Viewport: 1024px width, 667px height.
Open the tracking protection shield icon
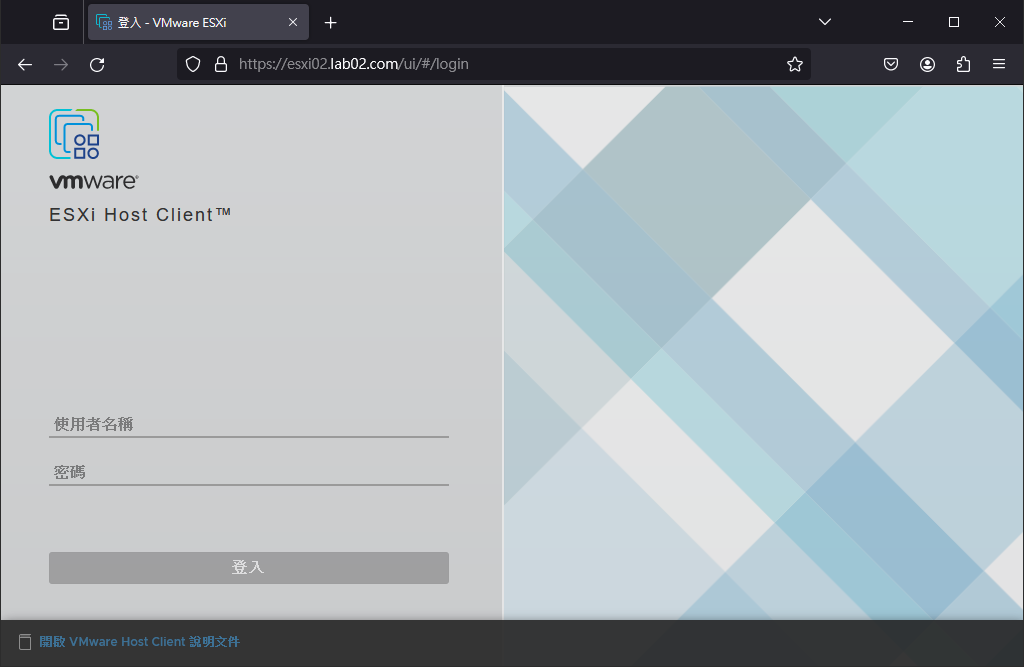click(x=193, y=64)
